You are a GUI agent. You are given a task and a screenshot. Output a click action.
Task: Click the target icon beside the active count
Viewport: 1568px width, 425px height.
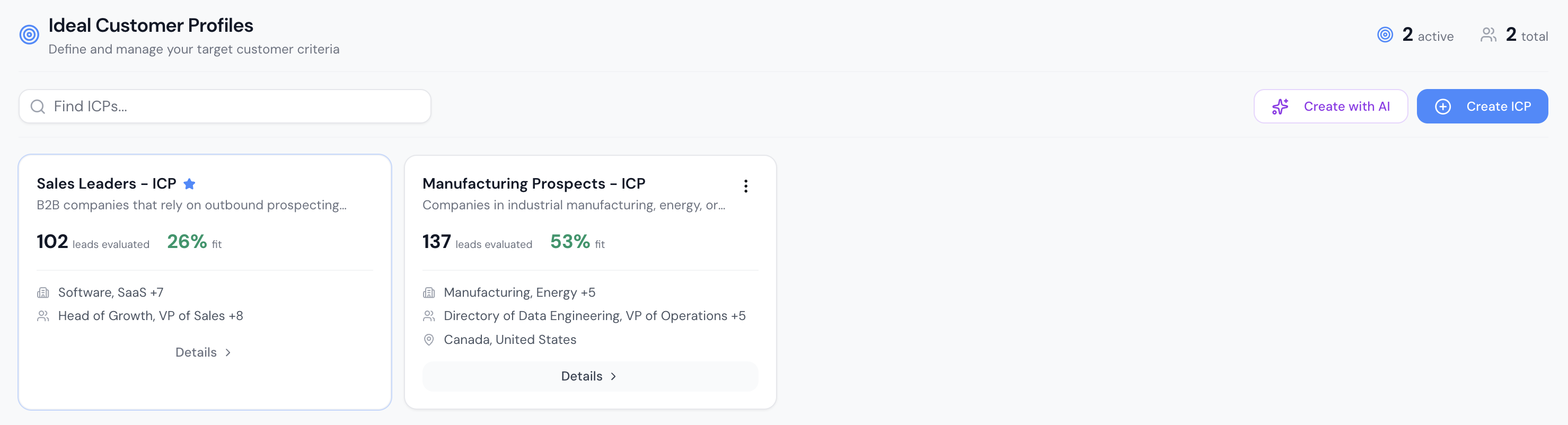(1385, 34)
